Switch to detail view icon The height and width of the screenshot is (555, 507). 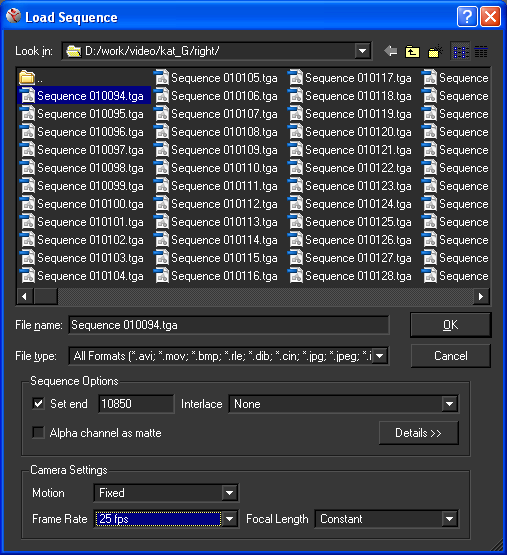[481, 52]
